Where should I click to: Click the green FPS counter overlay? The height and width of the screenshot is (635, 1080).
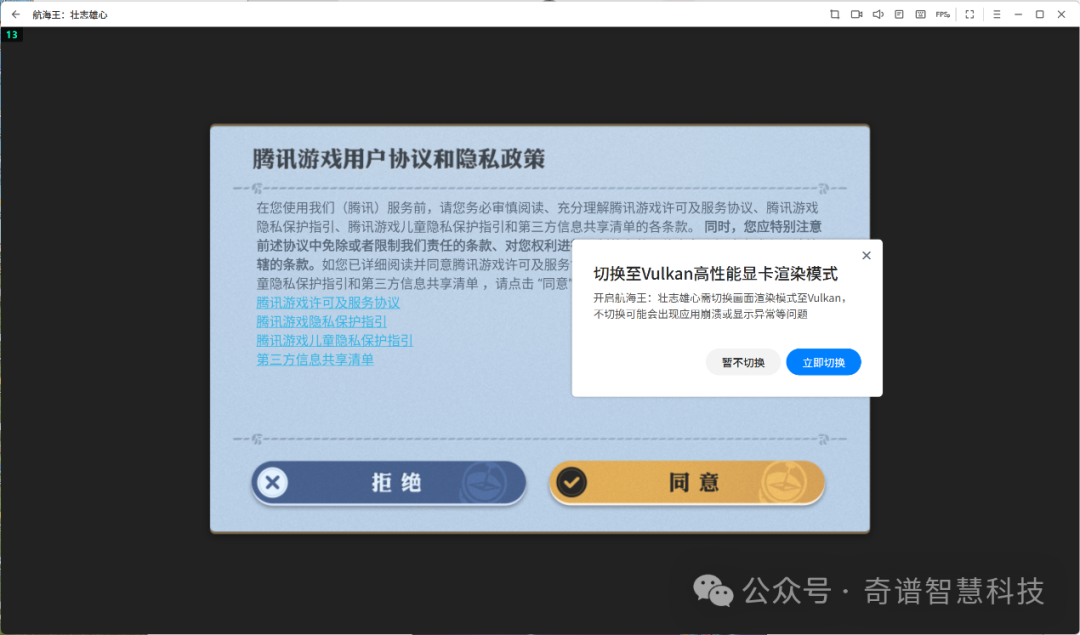[11, 35]
